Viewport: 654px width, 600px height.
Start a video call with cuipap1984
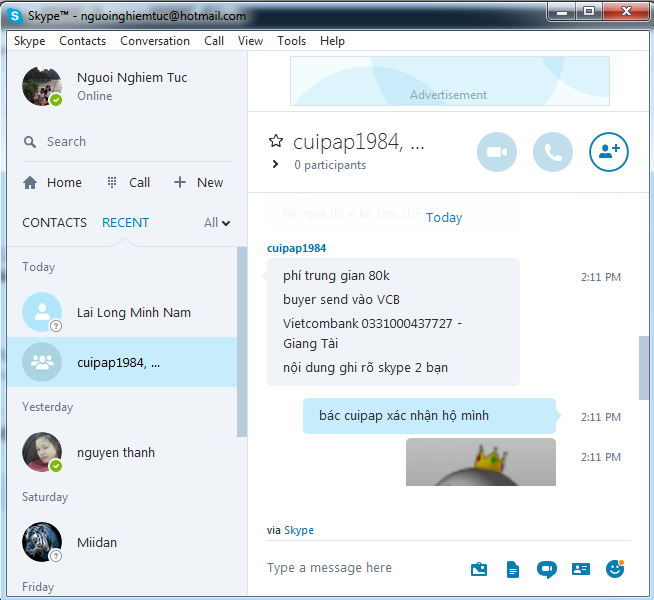(x=496, y=152)
